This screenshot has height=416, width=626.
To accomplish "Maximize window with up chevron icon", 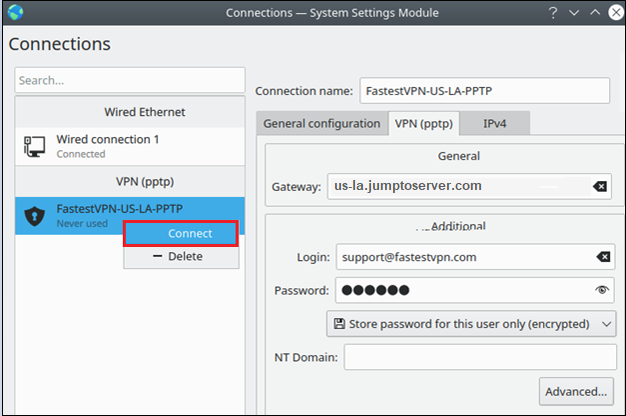I will tap(595, 12).
